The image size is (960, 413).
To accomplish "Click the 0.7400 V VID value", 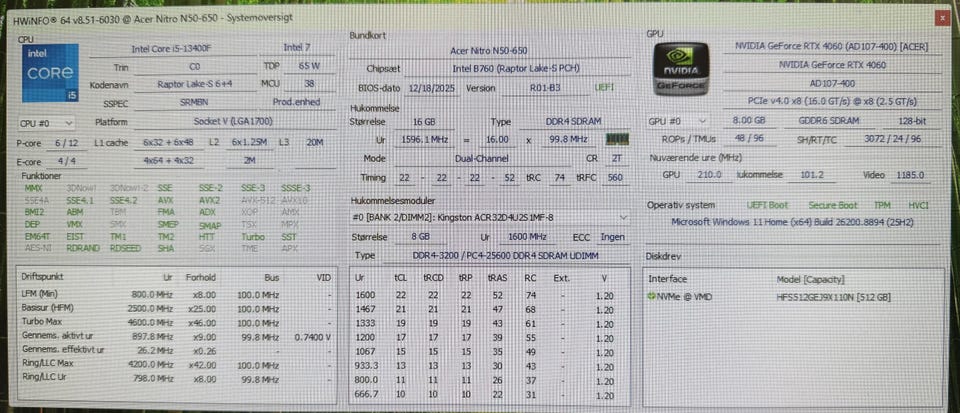I will coord(312,336).
